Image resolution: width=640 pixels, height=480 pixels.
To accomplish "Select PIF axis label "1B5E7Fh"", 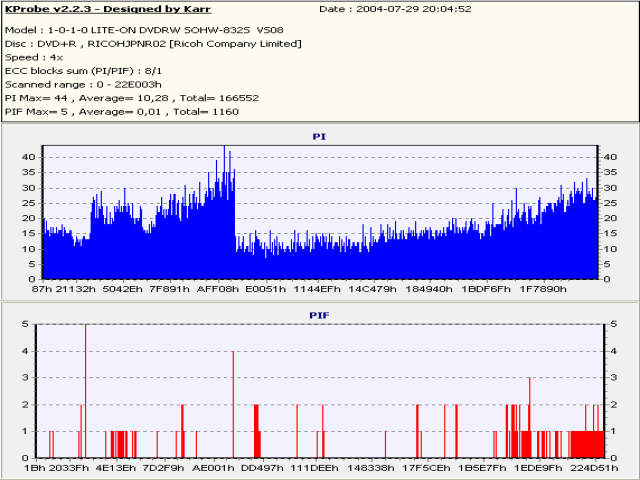I will [x=482, y=468].
